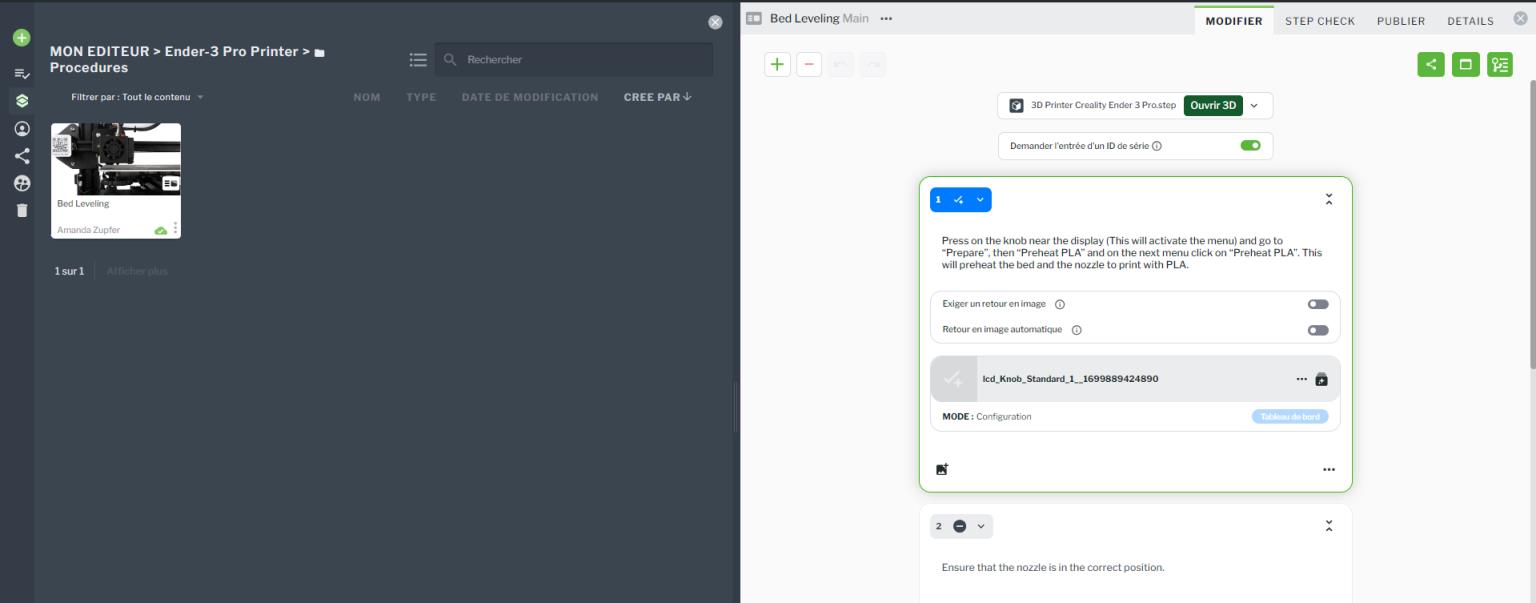Click the text 'Ensure that the nozzle is in the correct position.'

click(x=1053, y=567)
